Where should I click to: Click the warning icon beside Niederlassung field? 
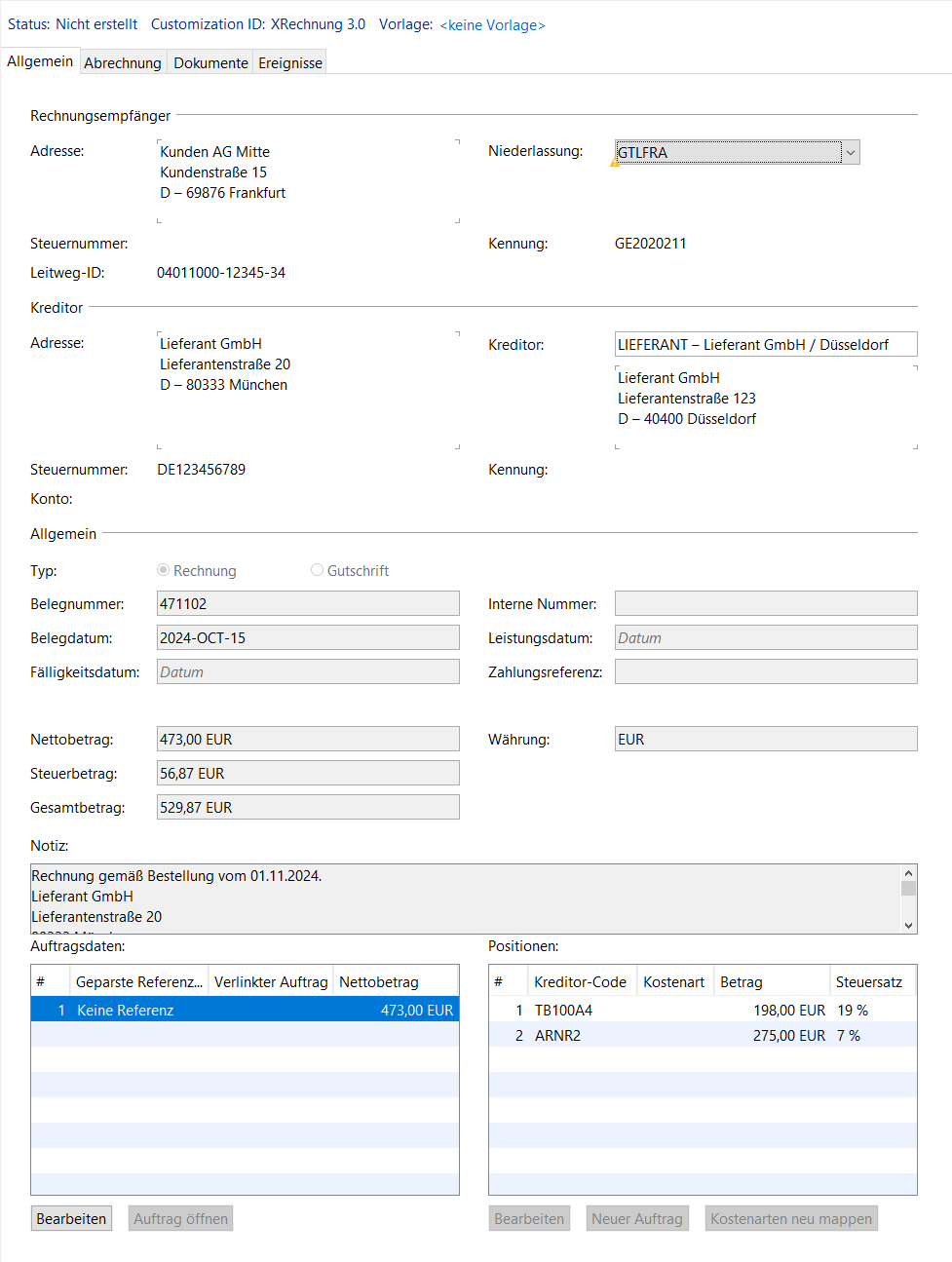coord(615,163)
